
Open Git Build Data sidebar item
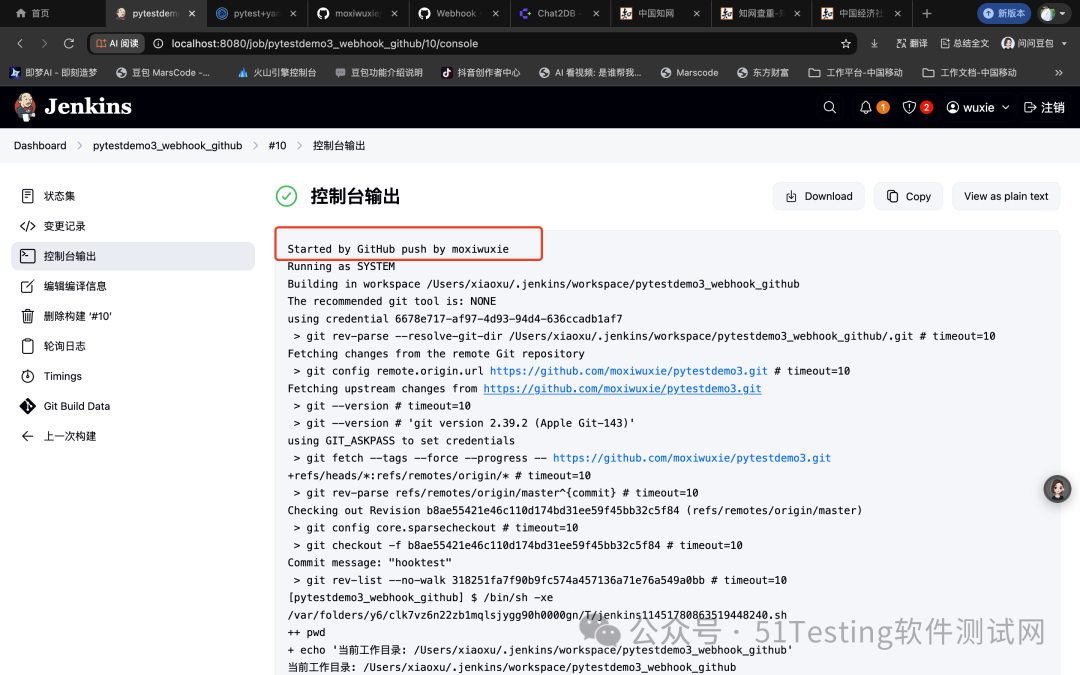coord(133,406)
